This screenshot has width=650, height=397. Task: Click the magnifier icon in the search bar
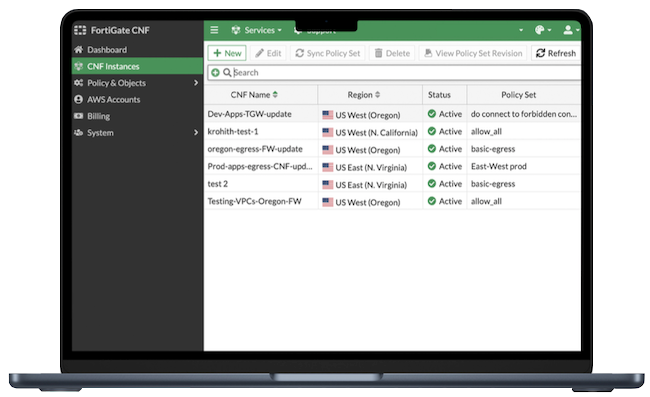point(227,73)
